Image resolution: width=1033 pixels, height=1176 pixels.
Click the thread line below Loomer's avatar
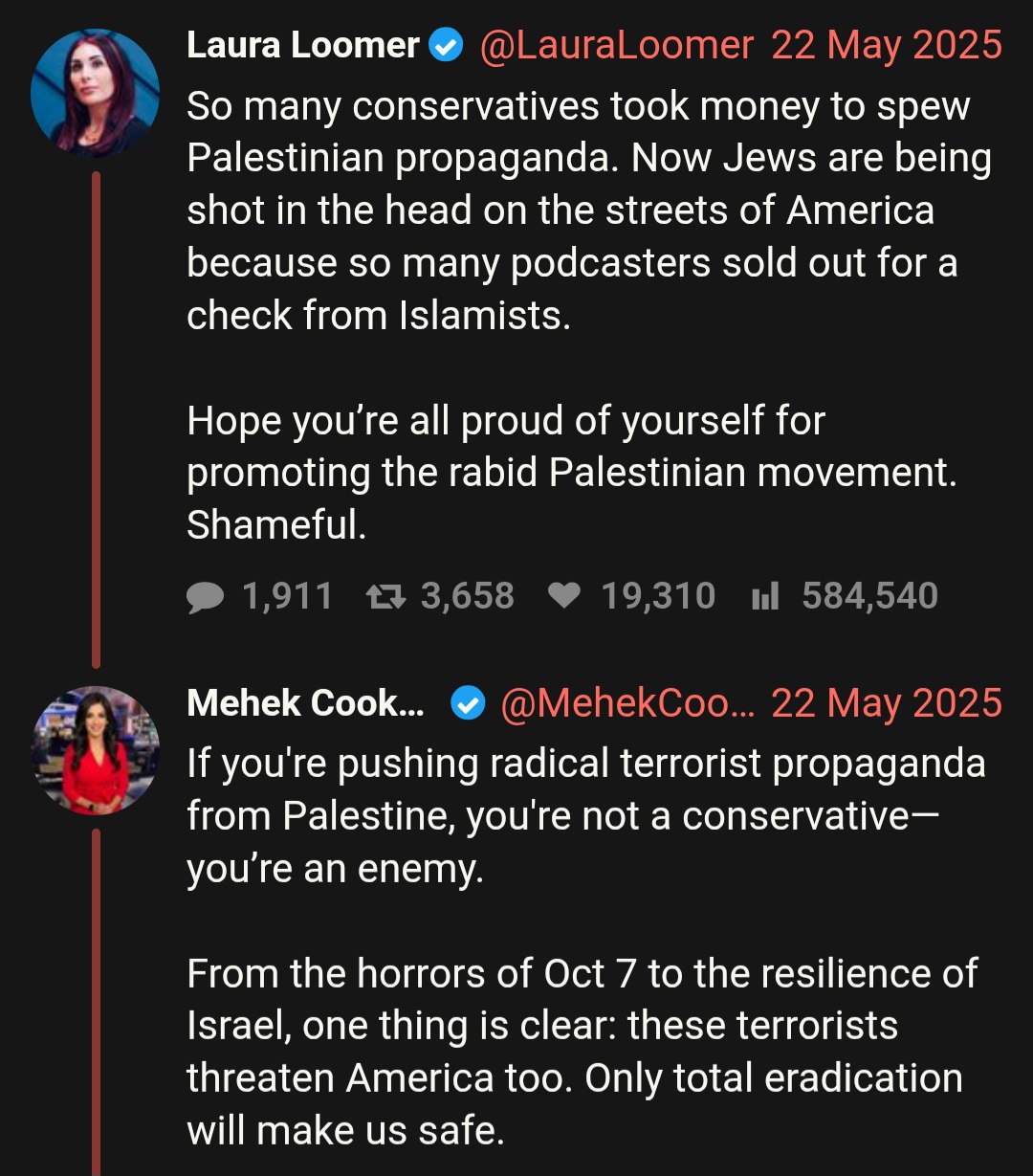tap(96, 419)
